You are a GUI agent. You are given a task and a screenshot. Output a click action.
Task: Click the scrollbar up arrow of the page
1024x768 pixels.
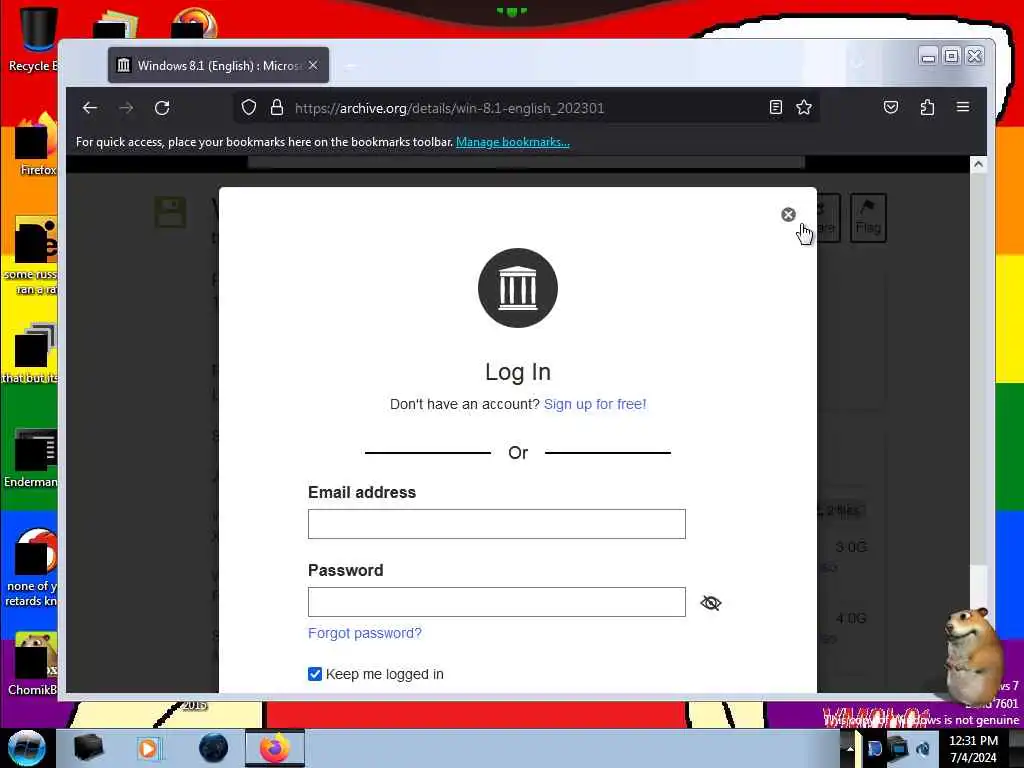978,165
